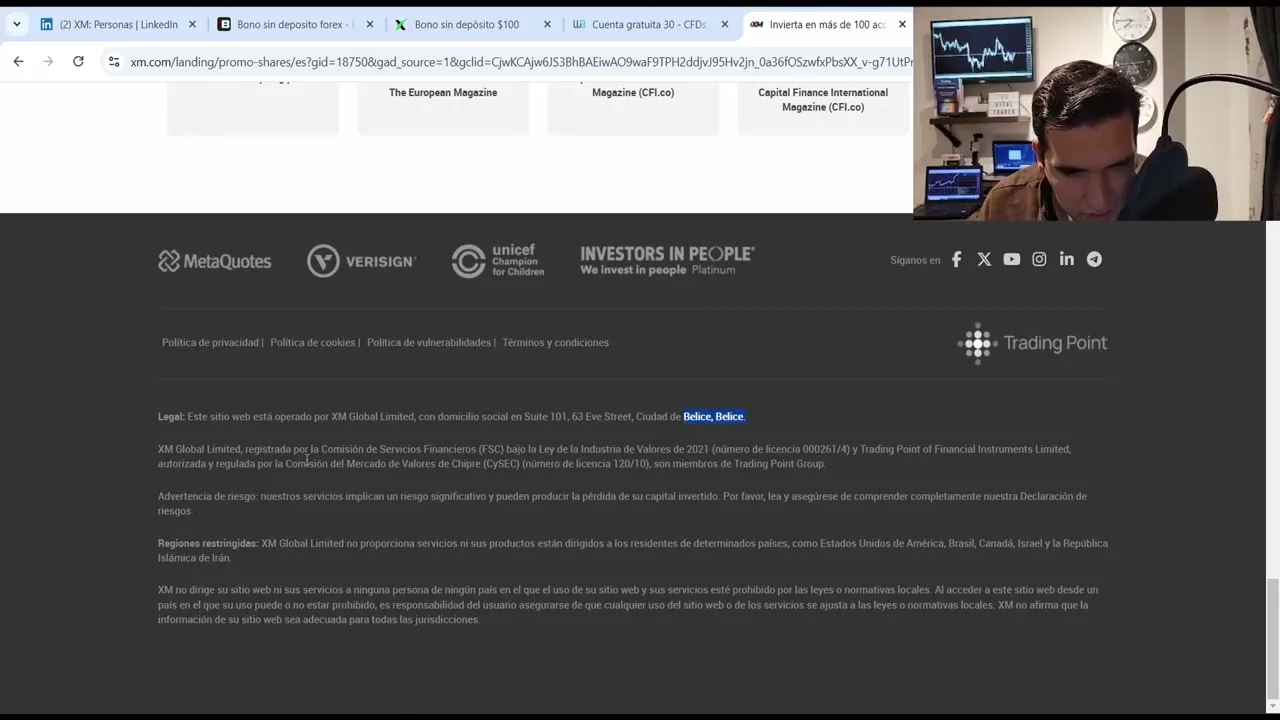Open Política de cookies link

[312, 342]
